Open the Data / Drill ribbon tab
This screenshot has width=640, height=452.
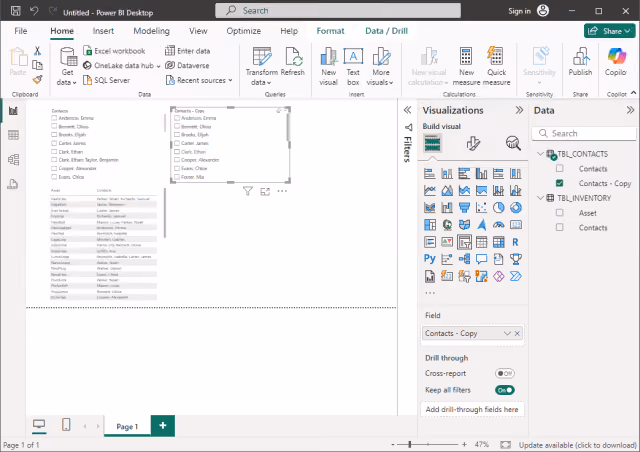tap(386, 31)
